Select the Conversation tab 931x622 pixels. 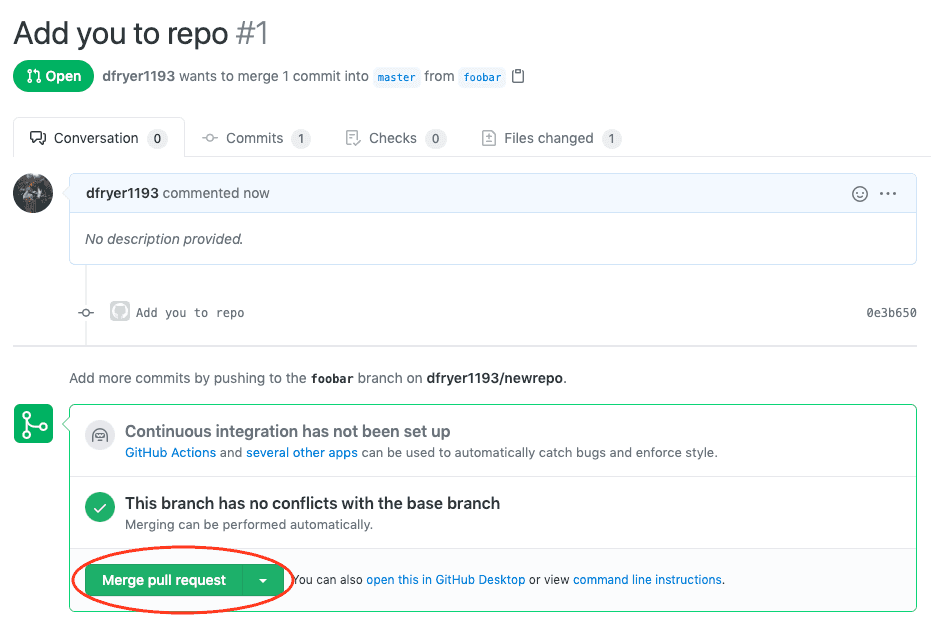(x=96, y=138)
